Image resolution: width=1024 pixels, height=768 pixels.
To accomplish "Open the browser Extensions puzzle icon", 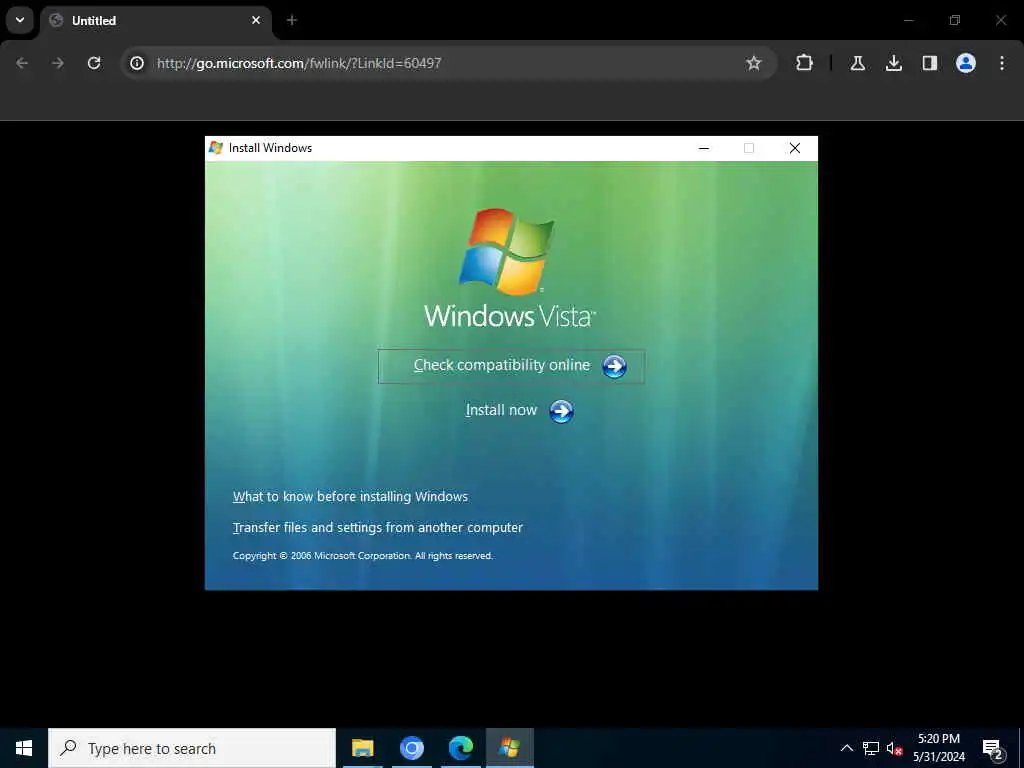I will point(805,63).
